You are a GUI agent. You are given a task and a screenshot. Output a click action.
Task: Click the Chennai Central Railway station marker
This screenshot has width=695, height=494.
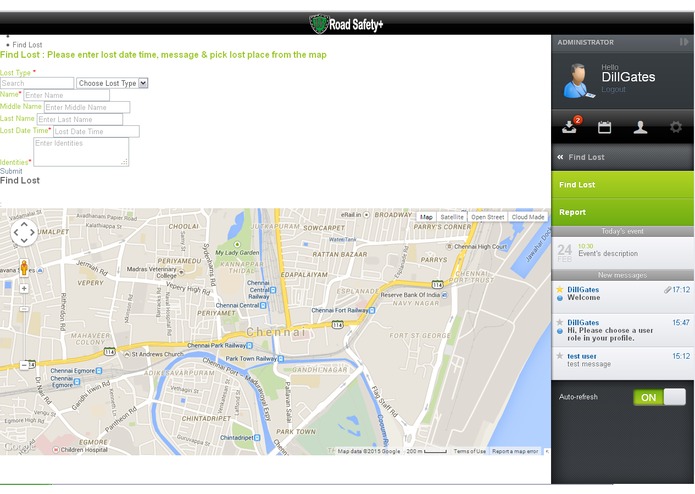[273, 290]
